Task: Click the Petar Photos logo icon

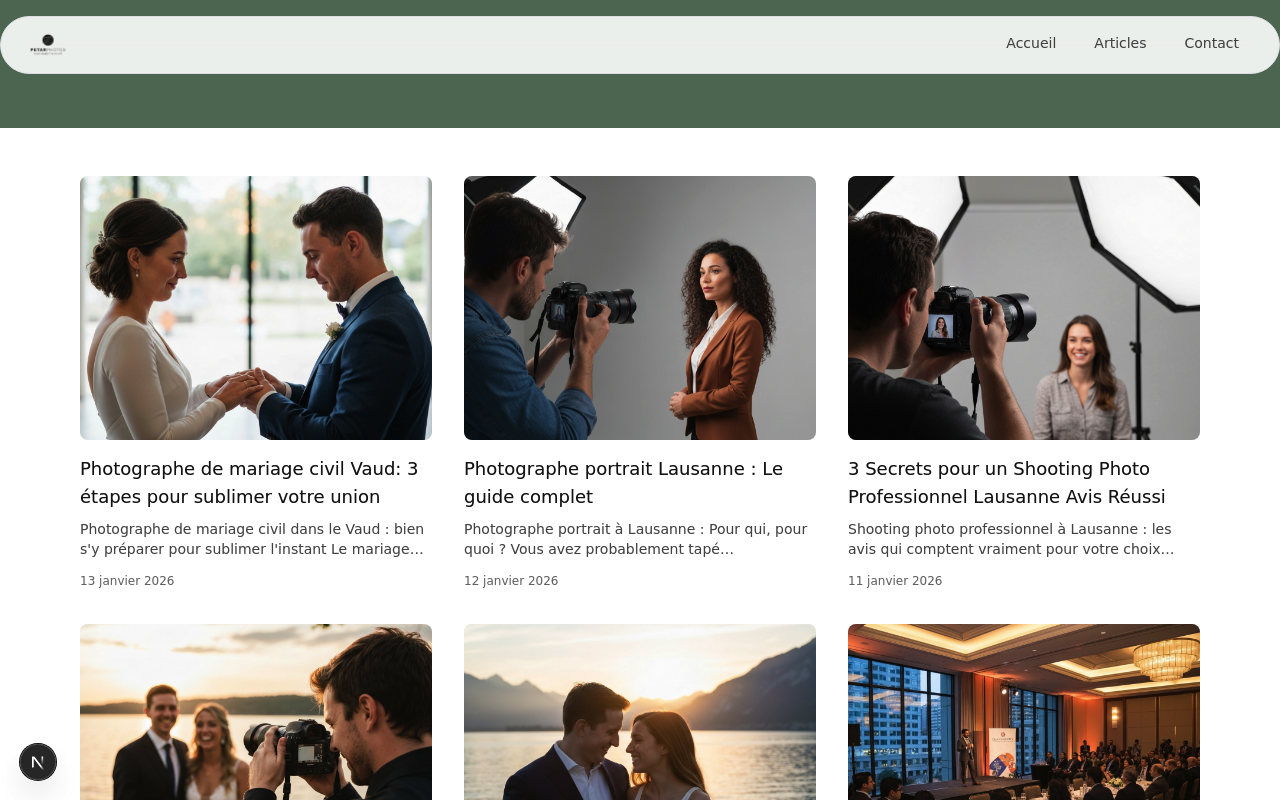Action: [47, 44]
